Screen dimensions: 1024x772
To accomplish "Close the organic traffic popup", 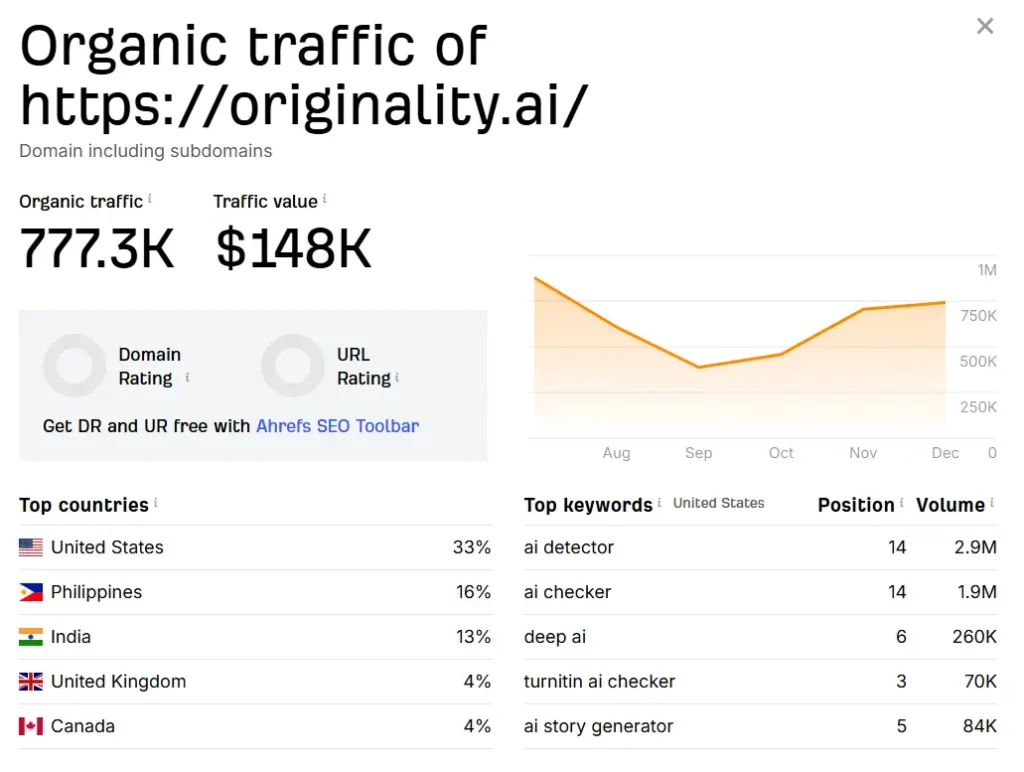I will coord(985,26).
